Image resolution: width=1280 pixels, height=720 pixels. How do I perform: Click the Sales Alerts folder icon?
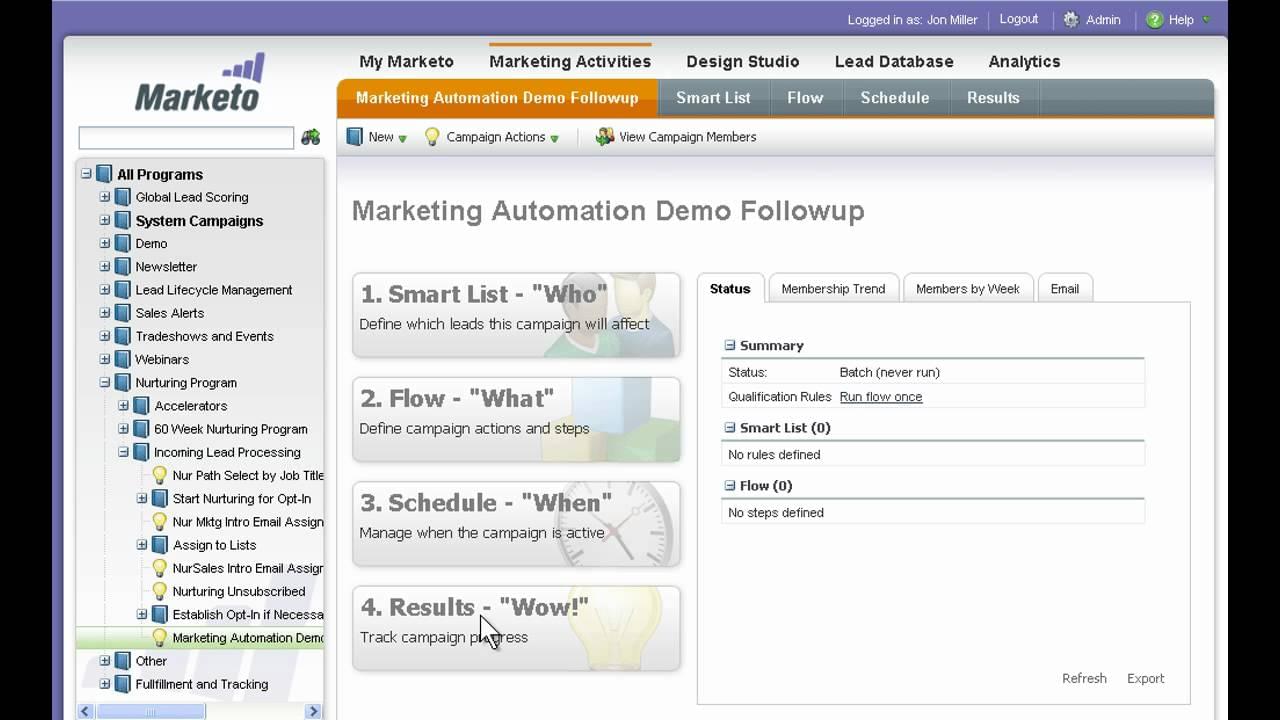(123, 313)
